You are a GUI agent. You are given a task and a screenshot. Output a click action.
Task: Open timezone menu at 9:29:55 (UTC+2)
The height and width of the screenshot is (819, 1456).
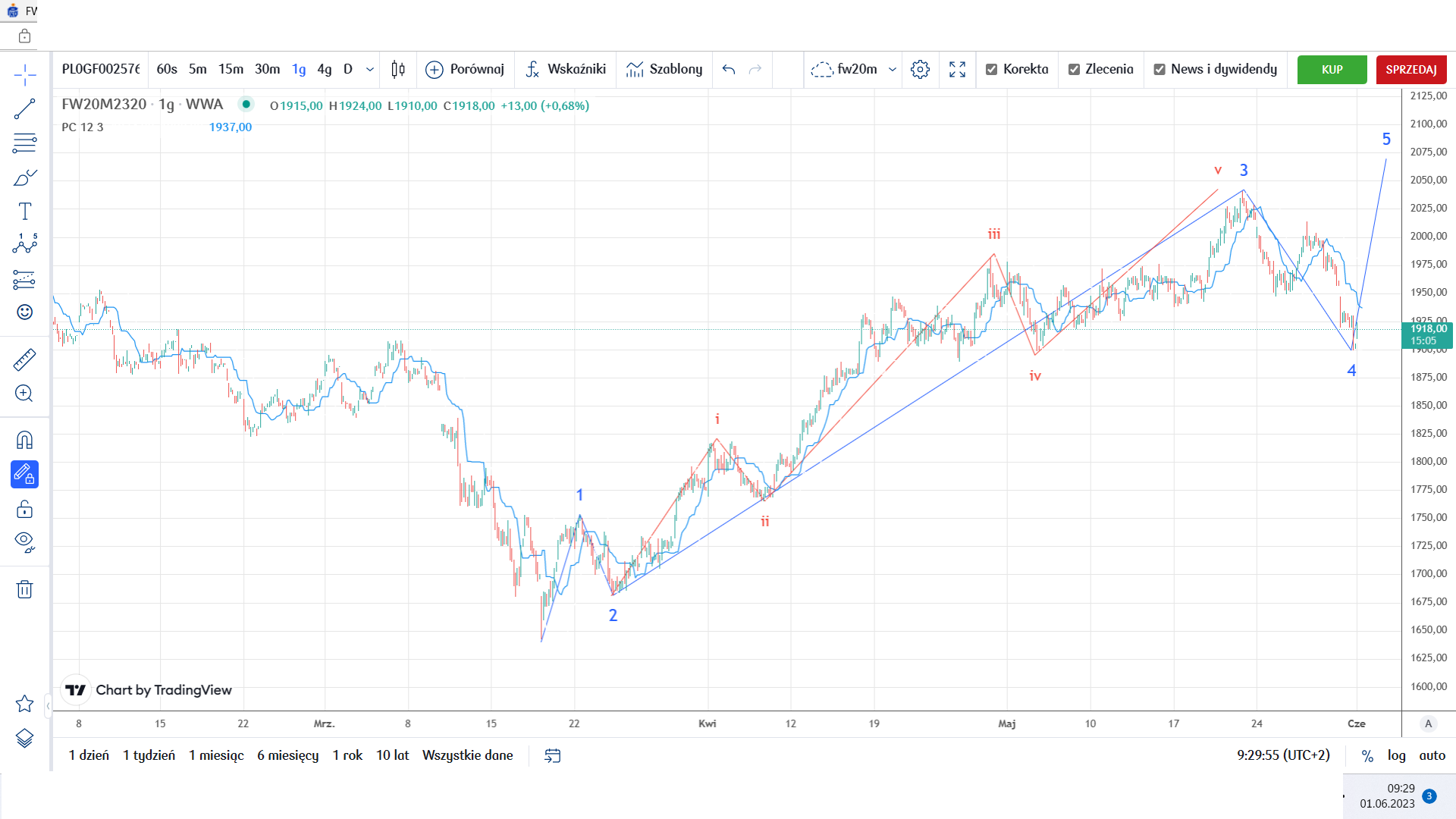1283,755
